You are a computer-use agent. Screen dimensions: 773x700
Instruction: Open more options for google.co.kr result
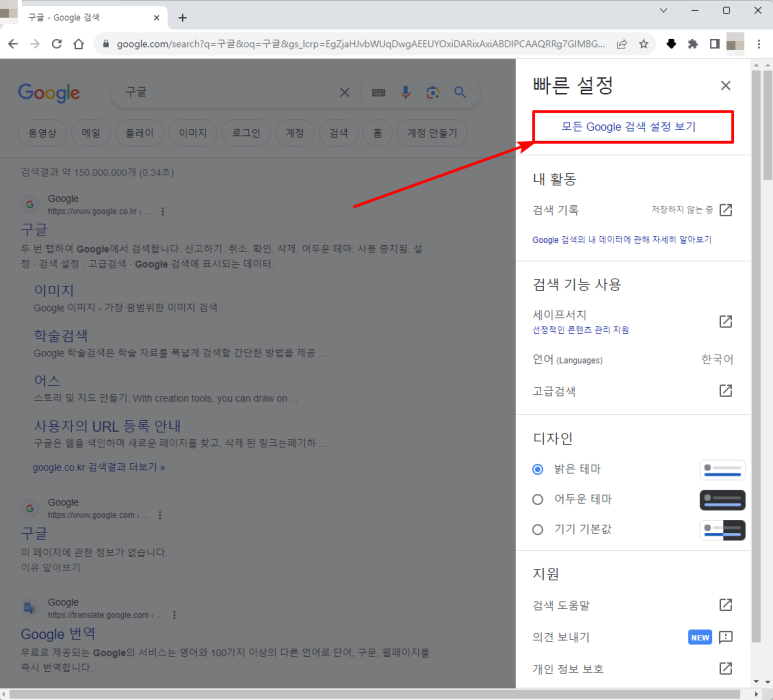[x=163, y=211]
